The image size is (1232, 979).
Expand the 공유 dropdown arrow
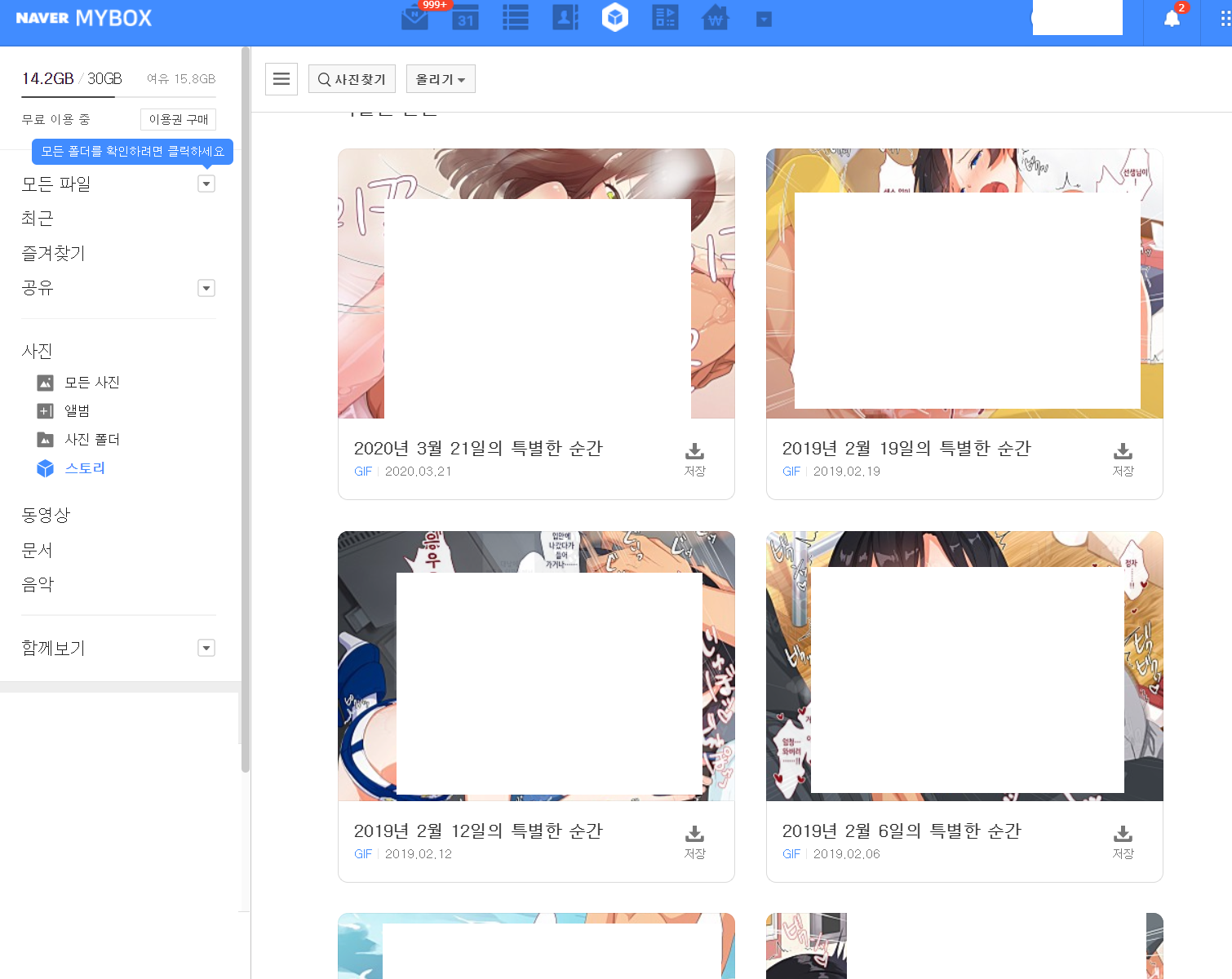206,288
